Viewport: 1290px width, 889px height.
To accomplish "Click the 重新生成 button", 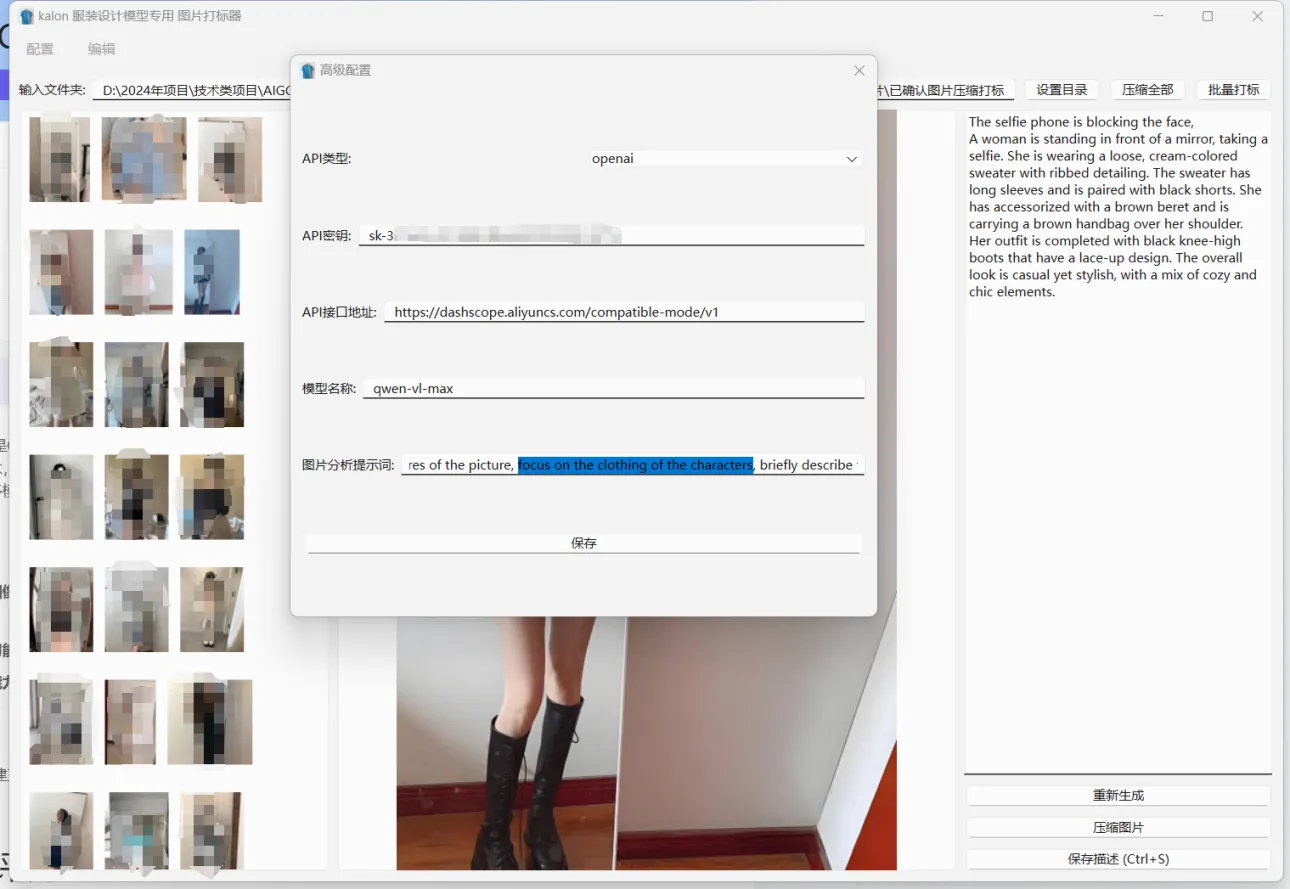I will tap(1118, 796).
